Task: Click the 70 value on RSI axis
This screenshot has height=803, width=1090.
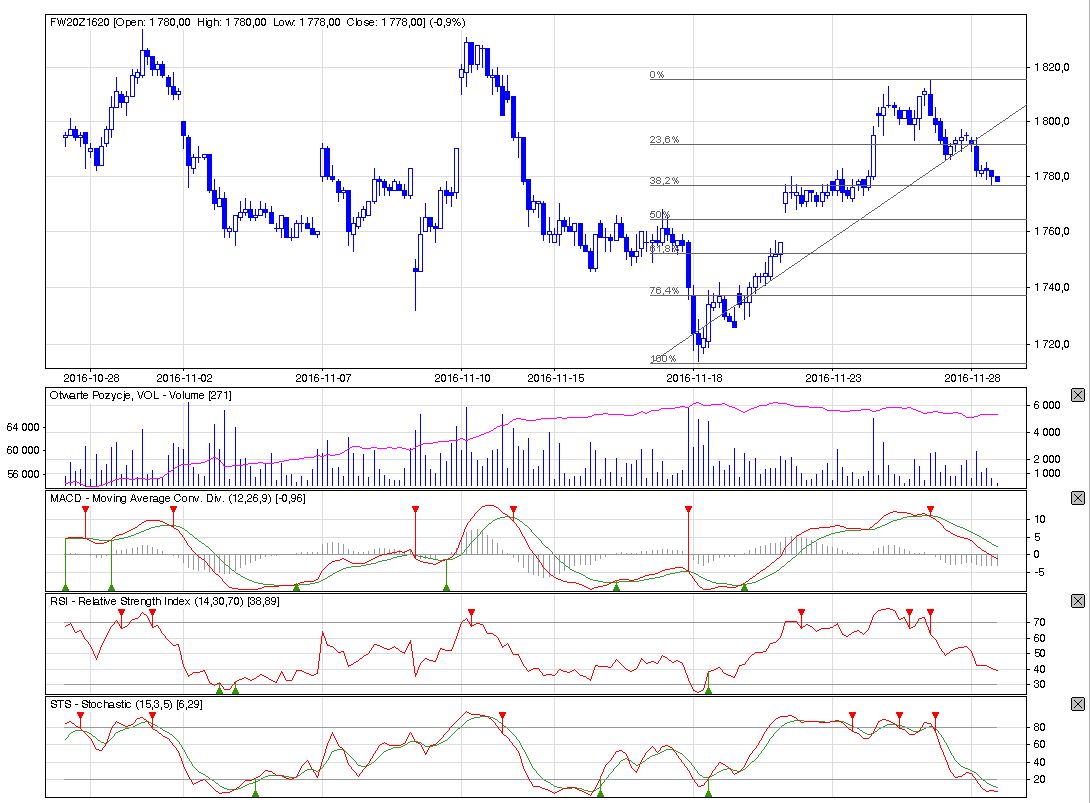Action: [1040, 622]
